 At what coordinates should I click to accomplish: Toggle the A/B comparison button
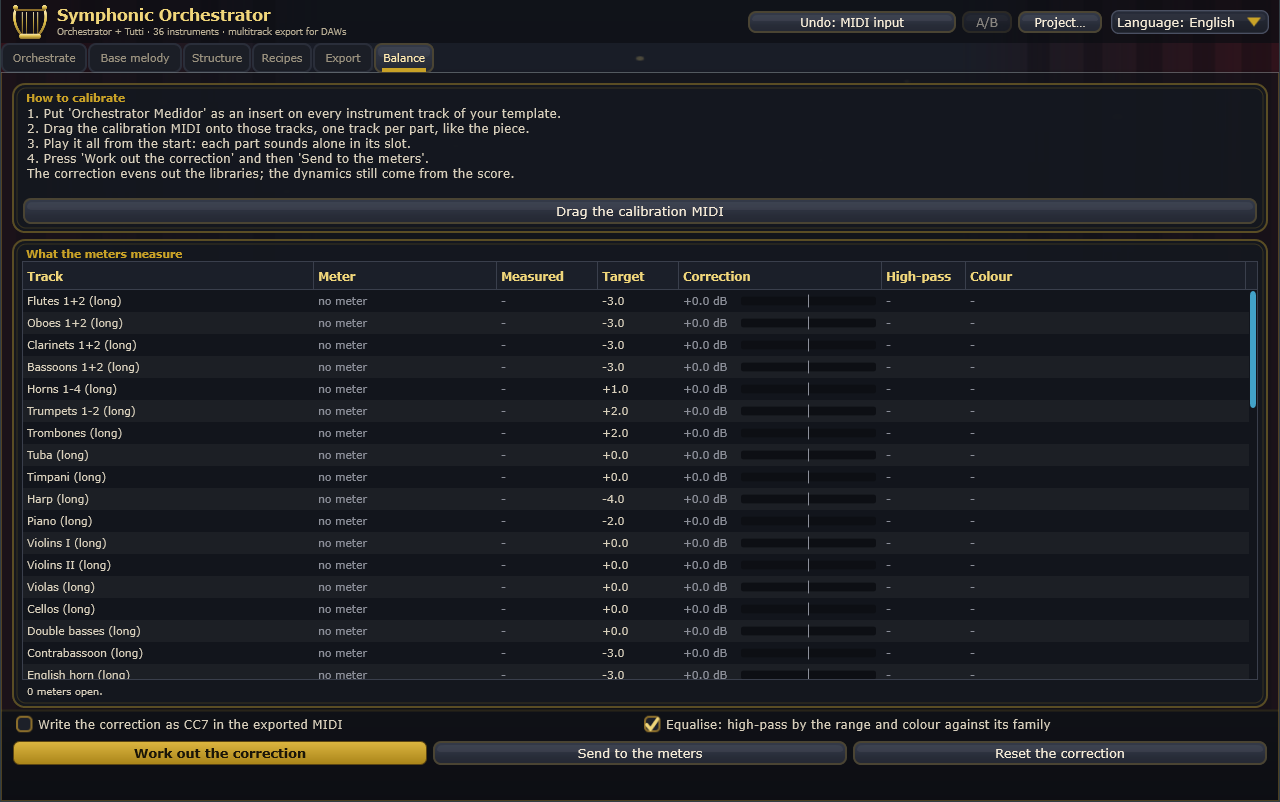click(987, 22)
